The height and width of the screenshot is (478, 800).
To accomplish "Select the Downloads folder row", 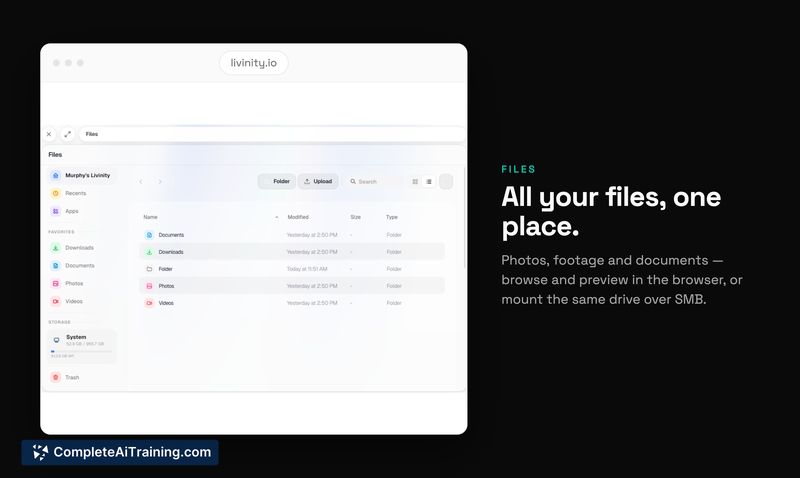I will [292, 252].
